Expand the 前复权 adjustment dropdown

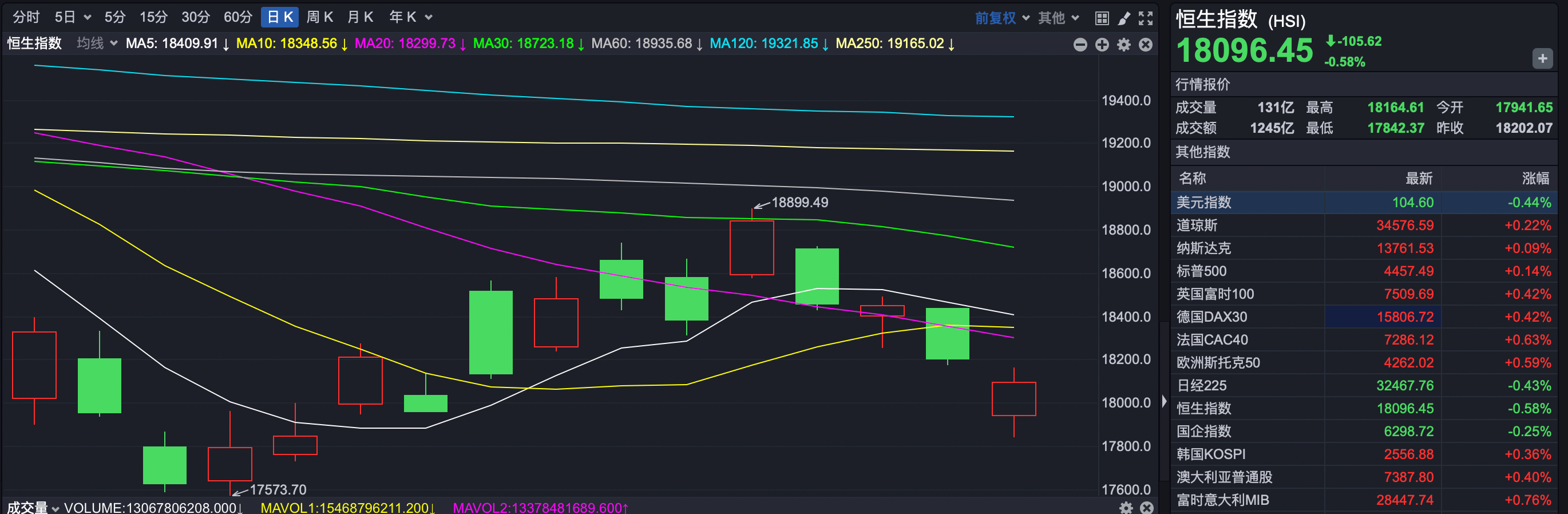[1002, 18]
